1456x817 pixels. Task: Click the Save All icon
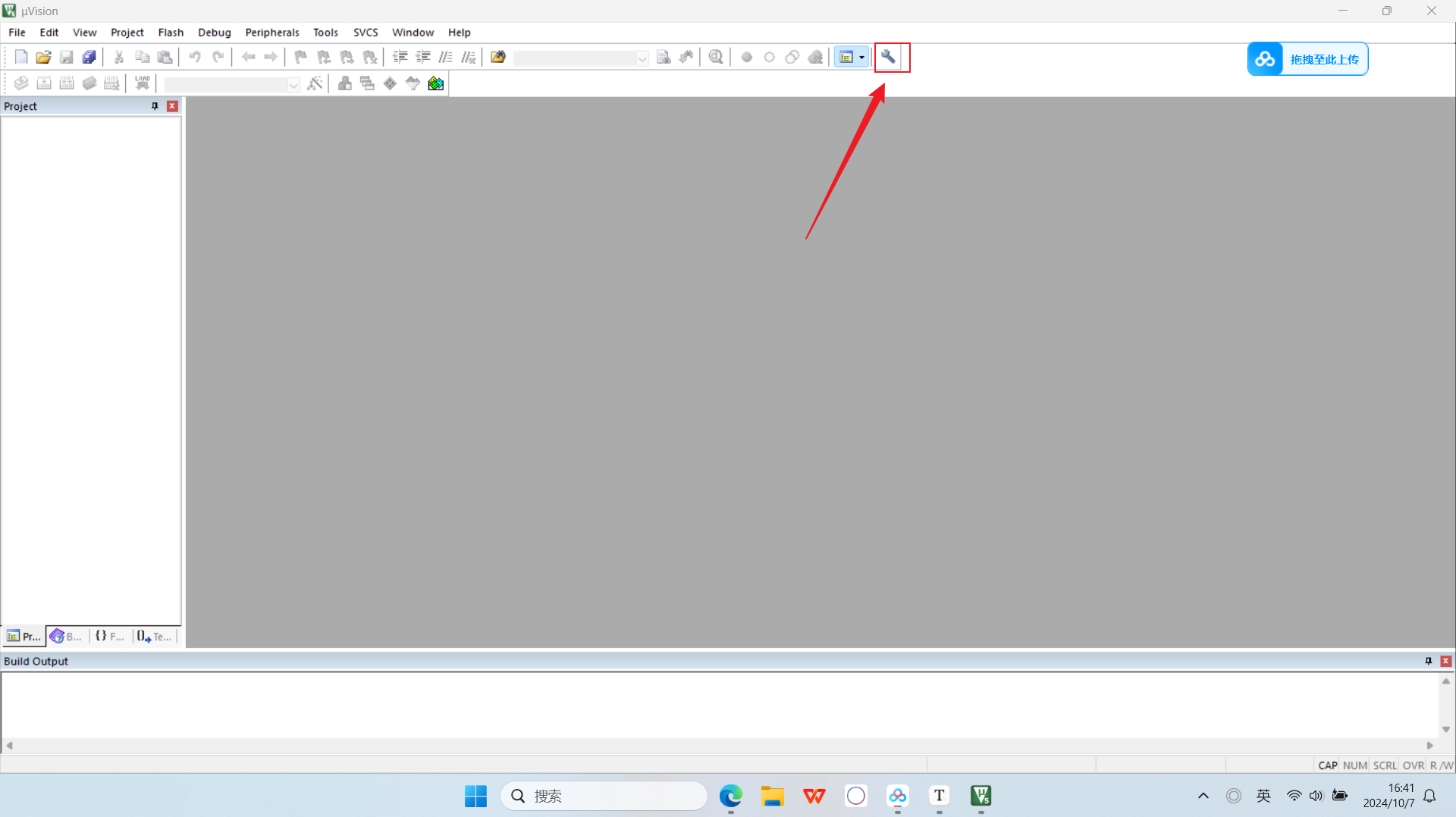[x=89, y=58]
